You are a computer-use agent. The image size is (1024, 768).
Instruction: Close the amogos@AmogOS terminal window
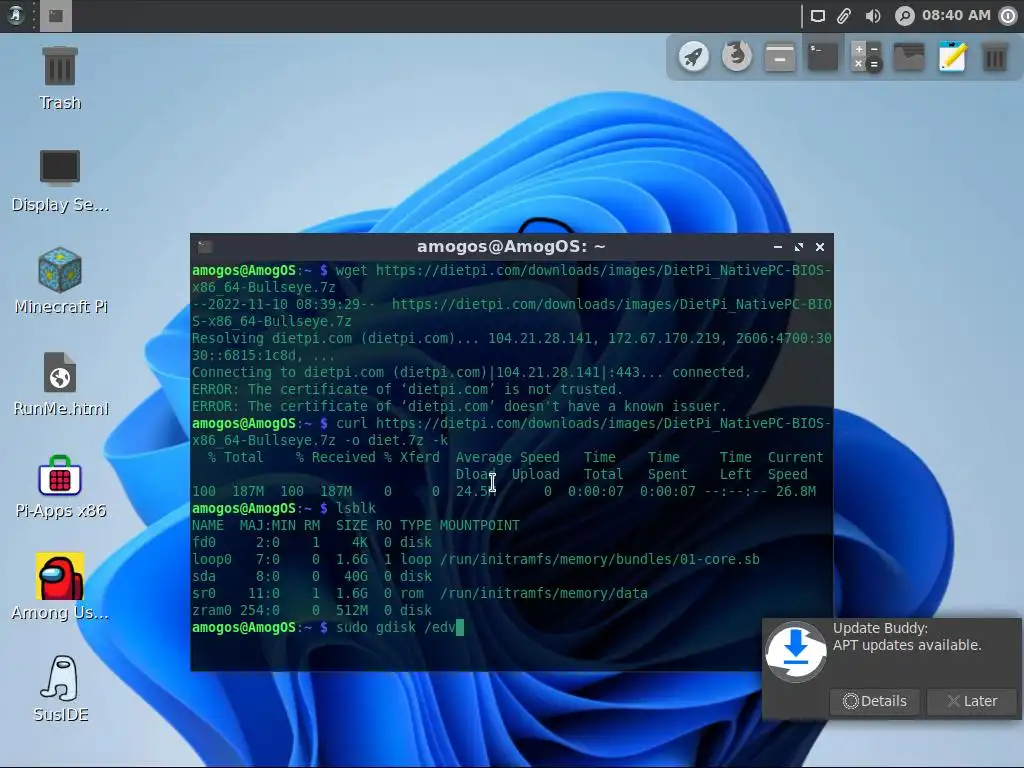(x=820, y=247)
